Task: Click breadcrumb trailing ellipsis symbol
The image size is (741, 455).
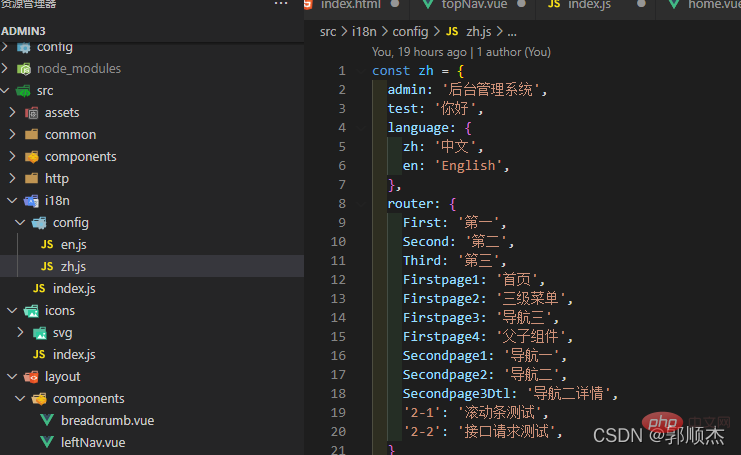Action: pyautogui.click(x=512, y=32)
